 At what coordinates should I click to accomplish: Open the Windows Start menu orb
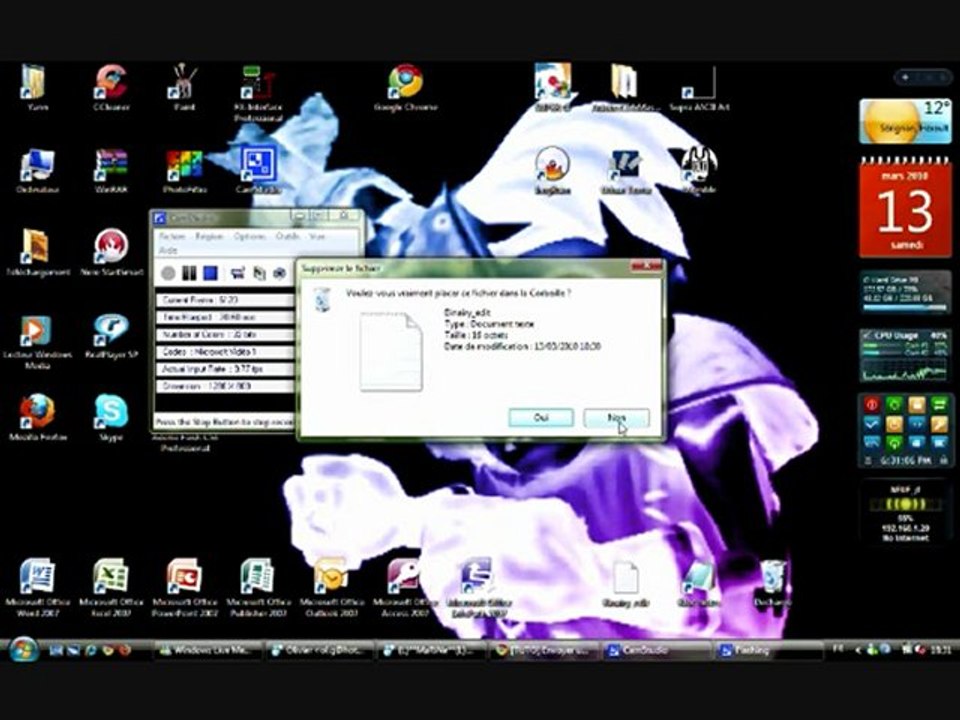(x=23, y=650)
